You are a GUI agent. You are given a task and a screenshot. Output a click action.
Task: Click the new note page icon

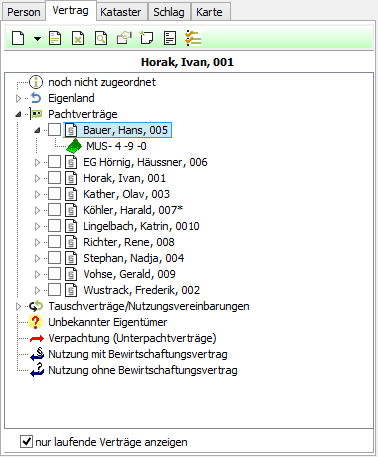coord(146,38)
